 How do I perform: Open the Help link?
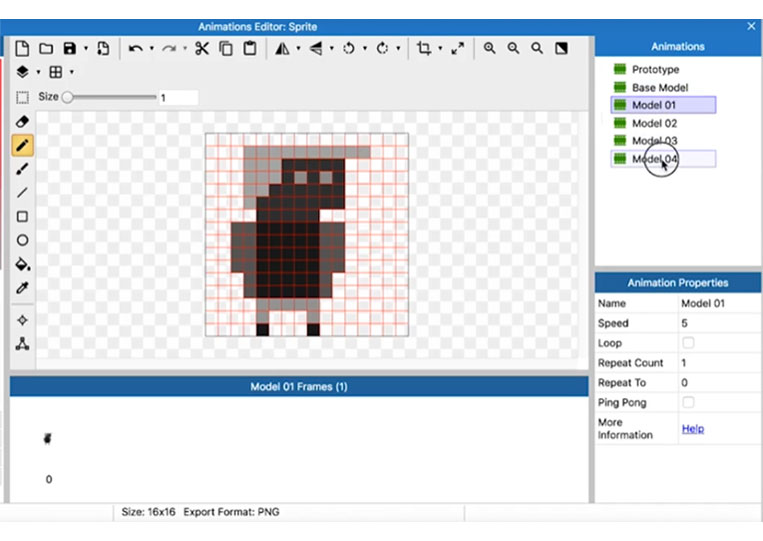click(x=692, y=429)
